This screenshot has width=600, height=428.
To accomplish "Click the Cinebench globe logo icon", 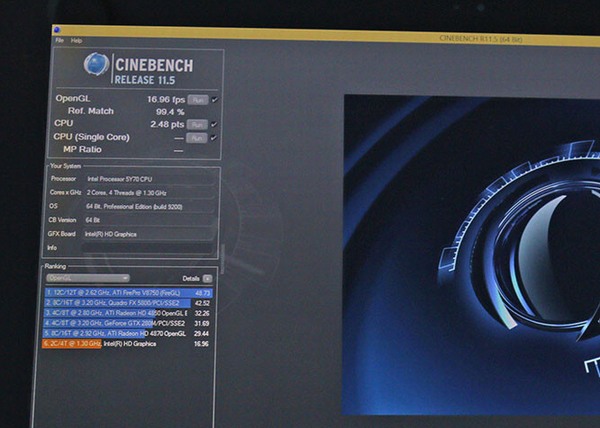I will coord(97,65).
